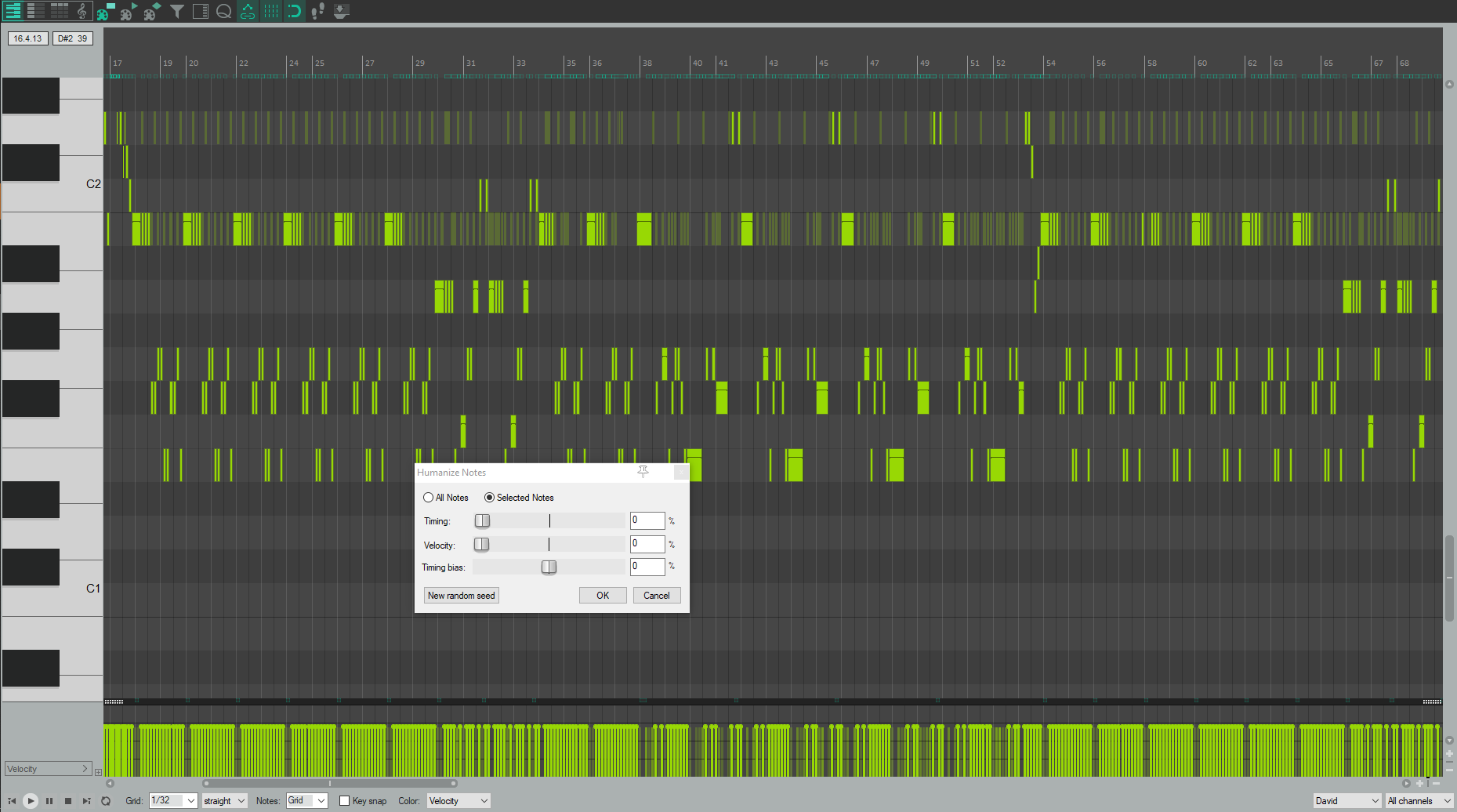Click the position readout 16.4.13
The width and height of the screenshot is (1457, 812).
coord(28,38)
